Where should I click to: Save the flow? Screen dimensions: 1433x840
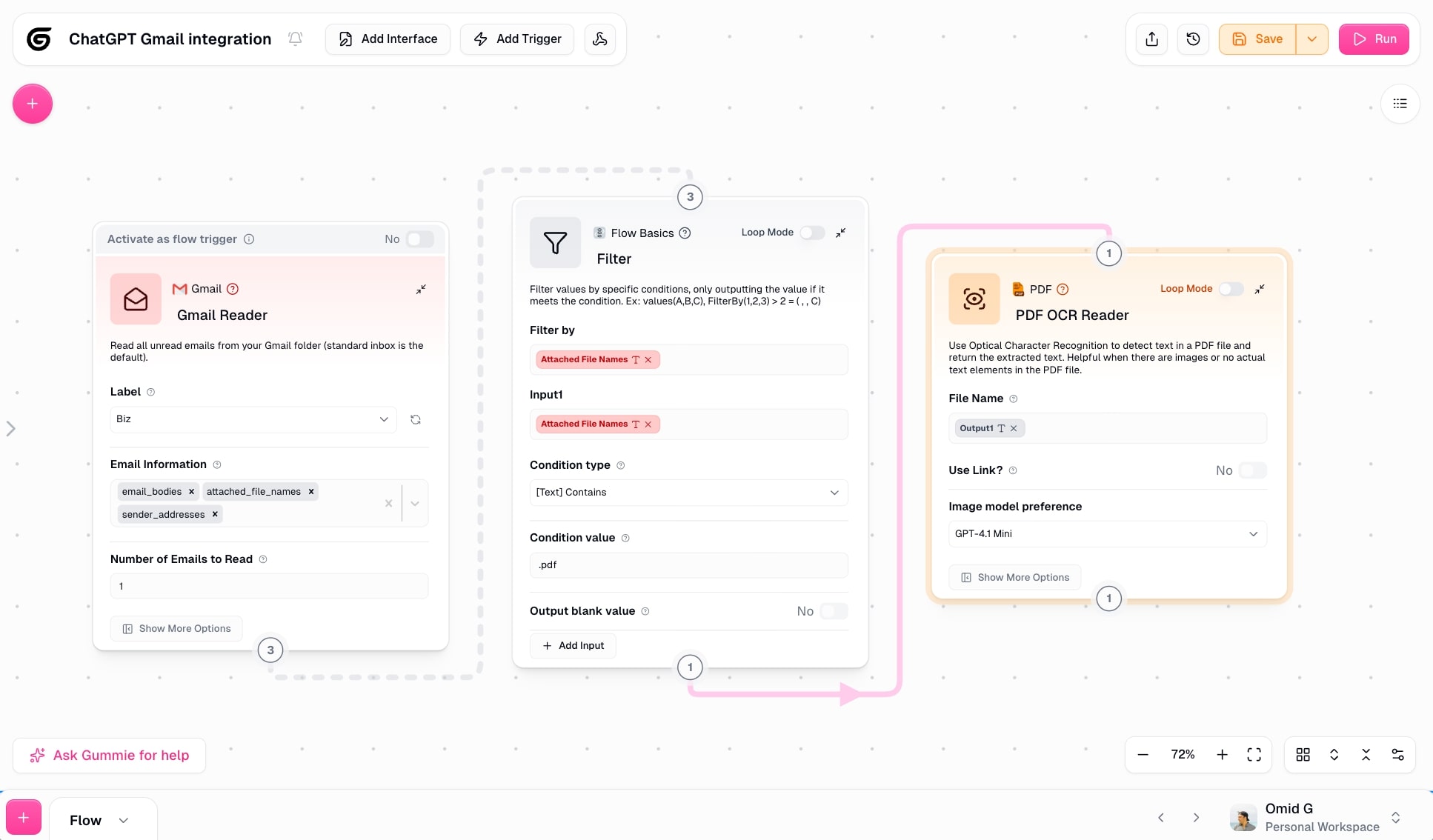pos(1257,39)
